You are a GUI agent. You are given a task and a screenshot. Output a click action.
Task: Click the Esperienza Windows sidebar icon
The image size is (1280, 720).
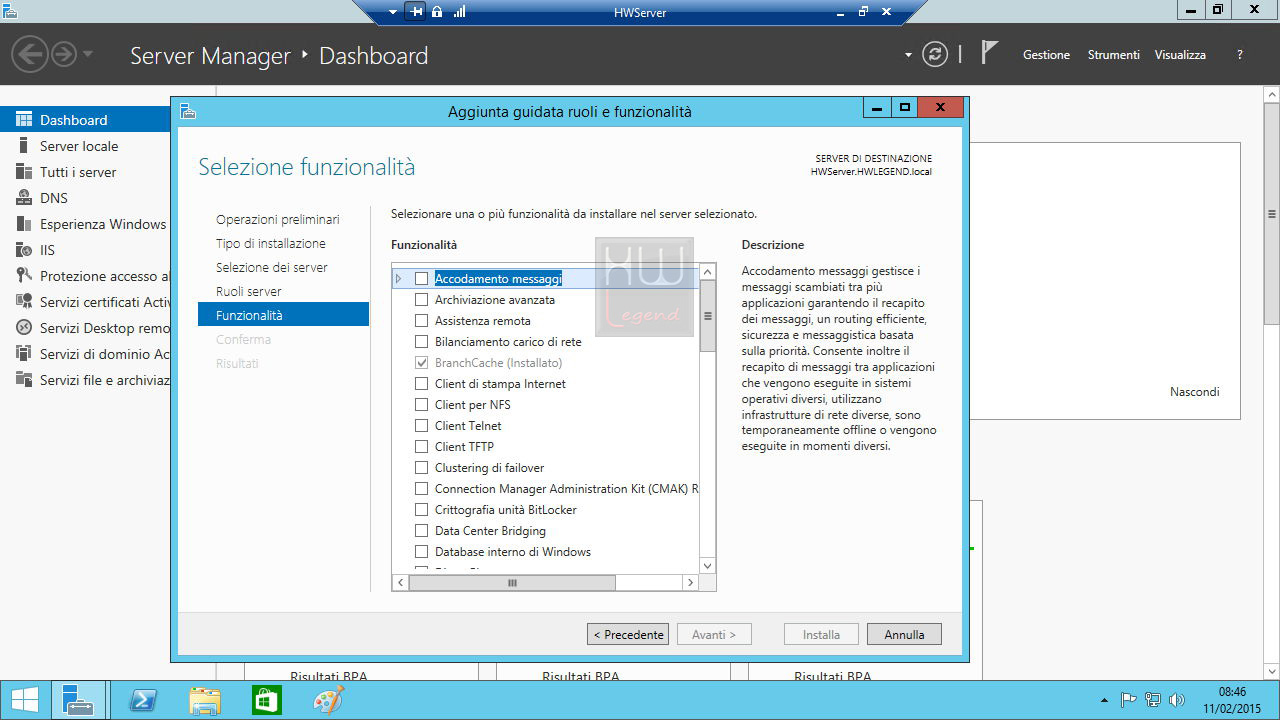pyautogui.click(x=22, y=224)
